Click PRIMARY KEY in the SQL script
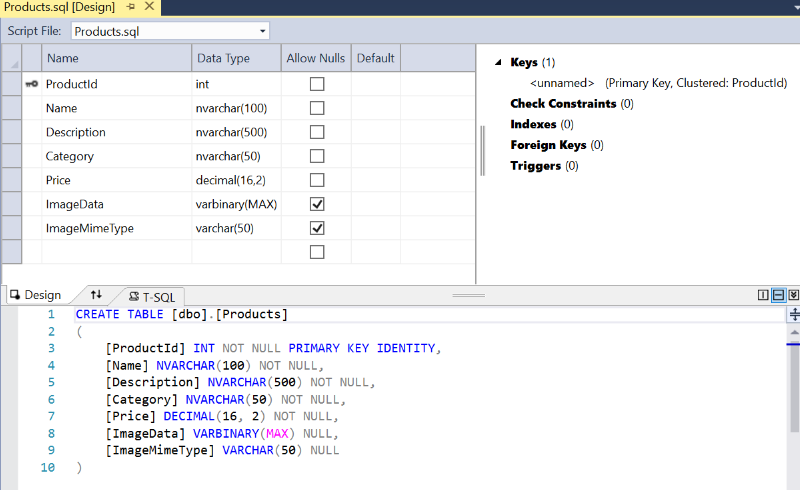 coord(329,348)
